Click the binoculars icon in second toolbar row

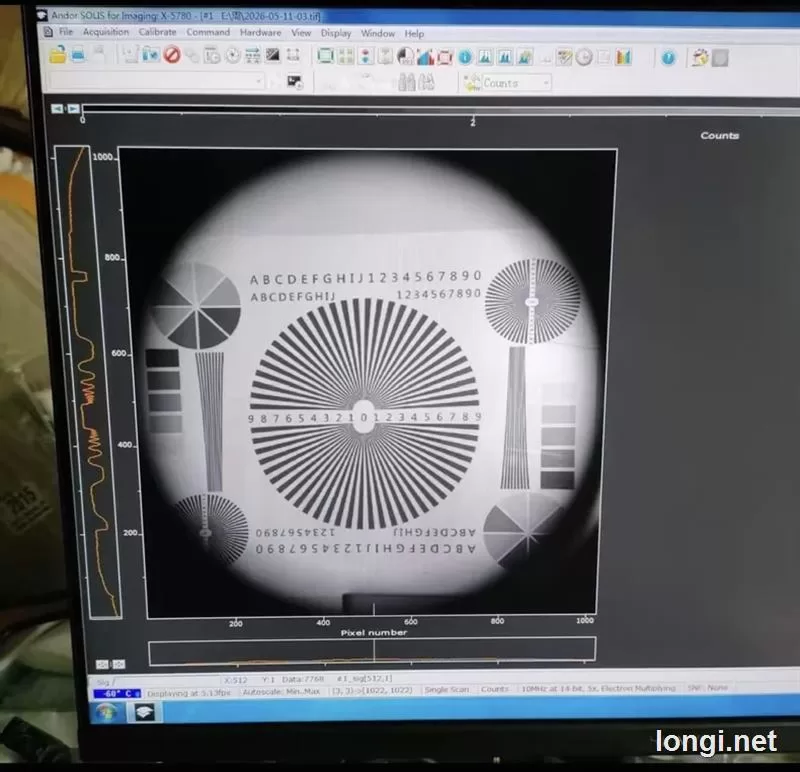click(407, 82)
